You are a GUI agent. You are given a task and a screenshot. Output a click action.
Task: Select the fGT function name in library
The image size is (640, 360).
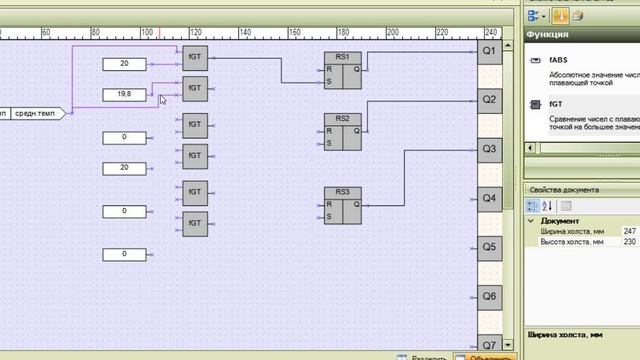tap(556, 104)
